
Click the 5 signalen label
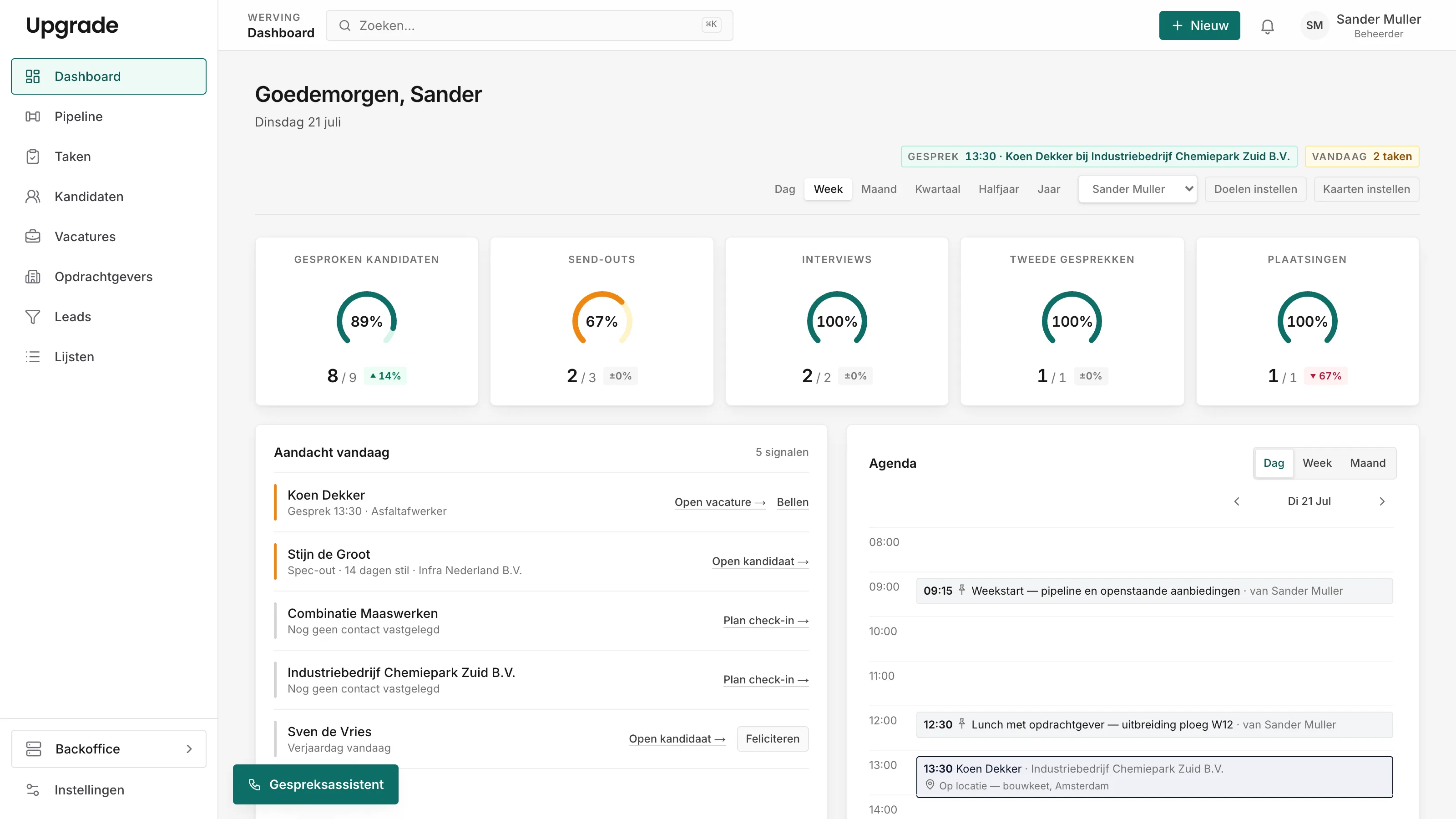coord(782,452)
